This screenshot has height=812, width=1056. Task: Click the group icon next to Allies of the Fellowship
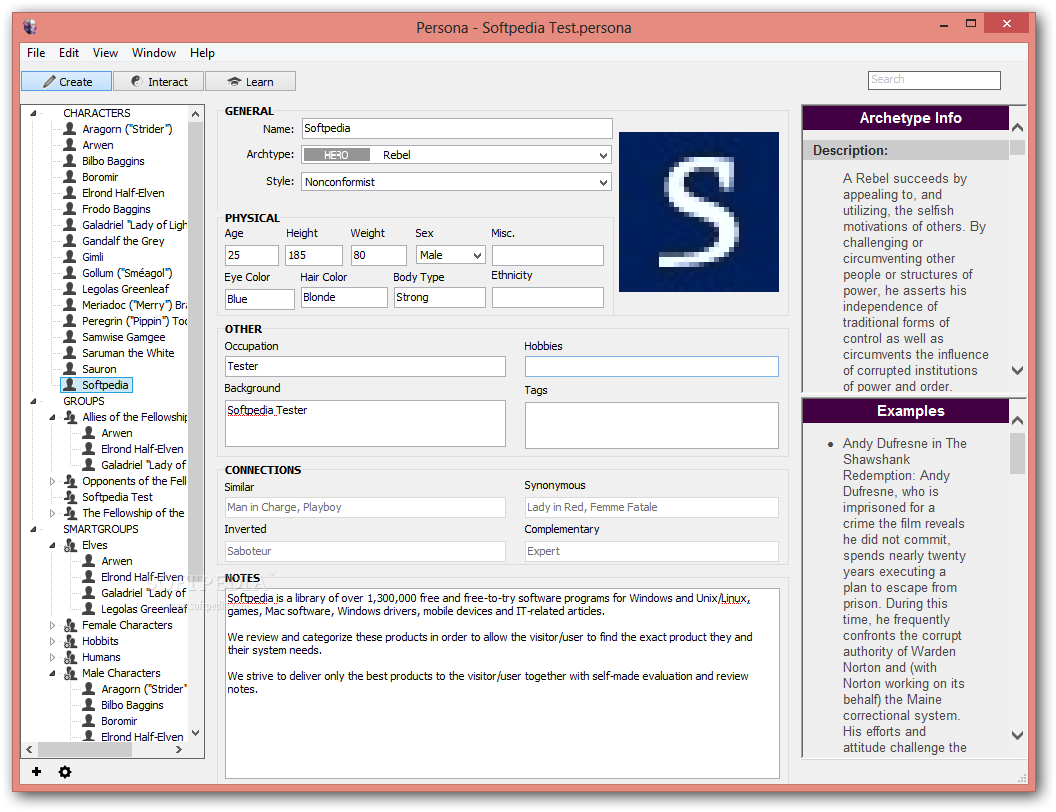[x=70, y=417]
